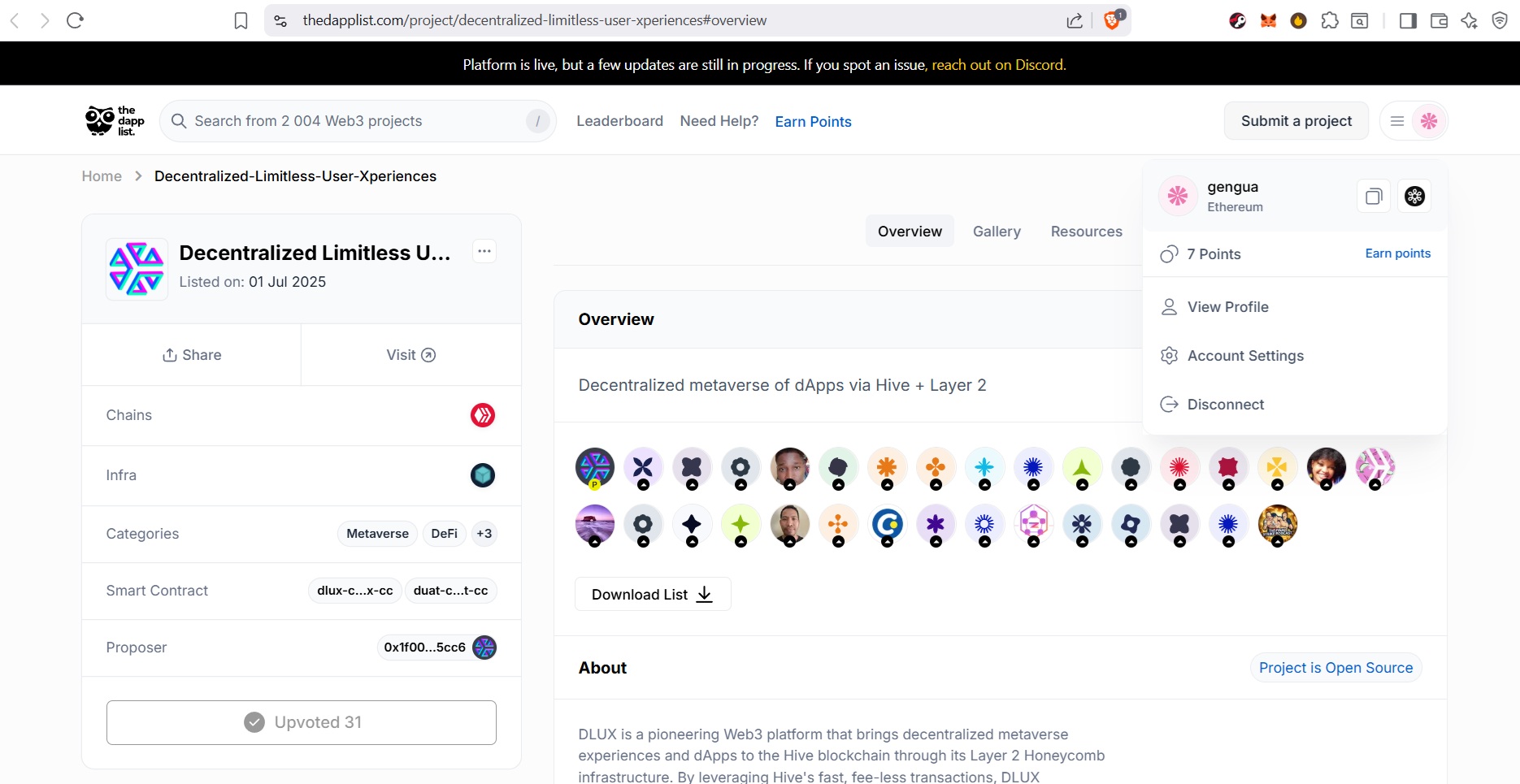Open the Leaderboard page
This screenshot has width=1520, height=784.
coord(619,121)
